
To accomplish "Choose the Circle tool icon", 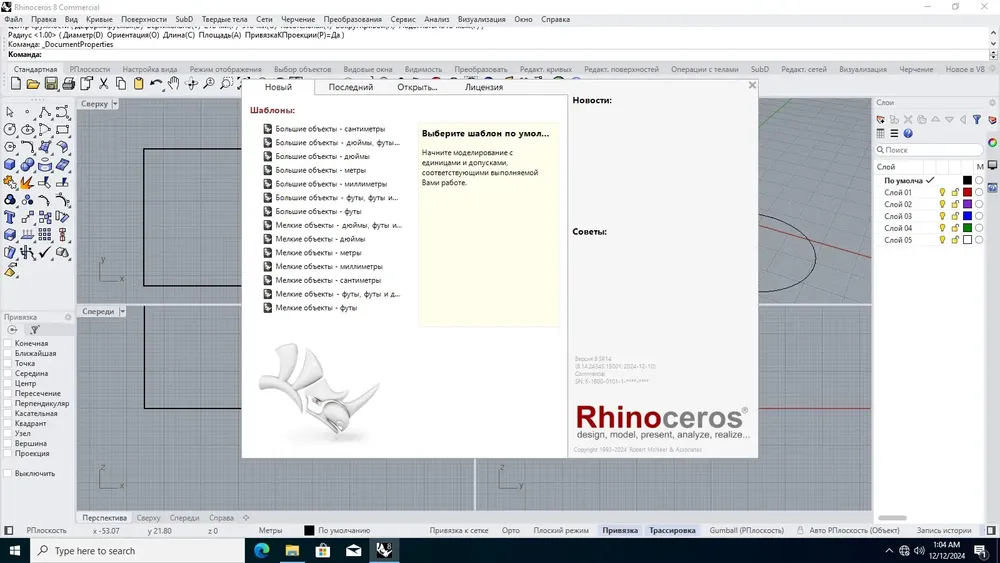I will click(x=10, y=129).
